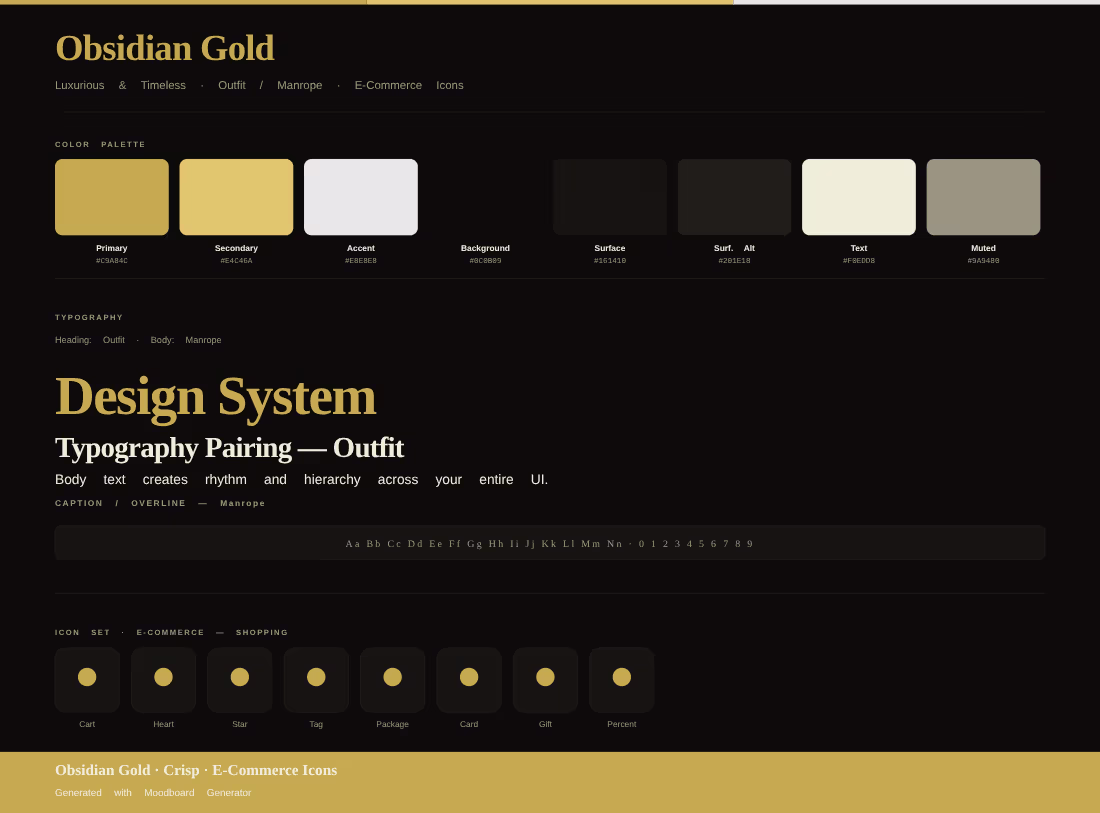Click the COLOR PALETTE section label
Viewport: 1100px width, 813px height.
[x=100, y=145]
